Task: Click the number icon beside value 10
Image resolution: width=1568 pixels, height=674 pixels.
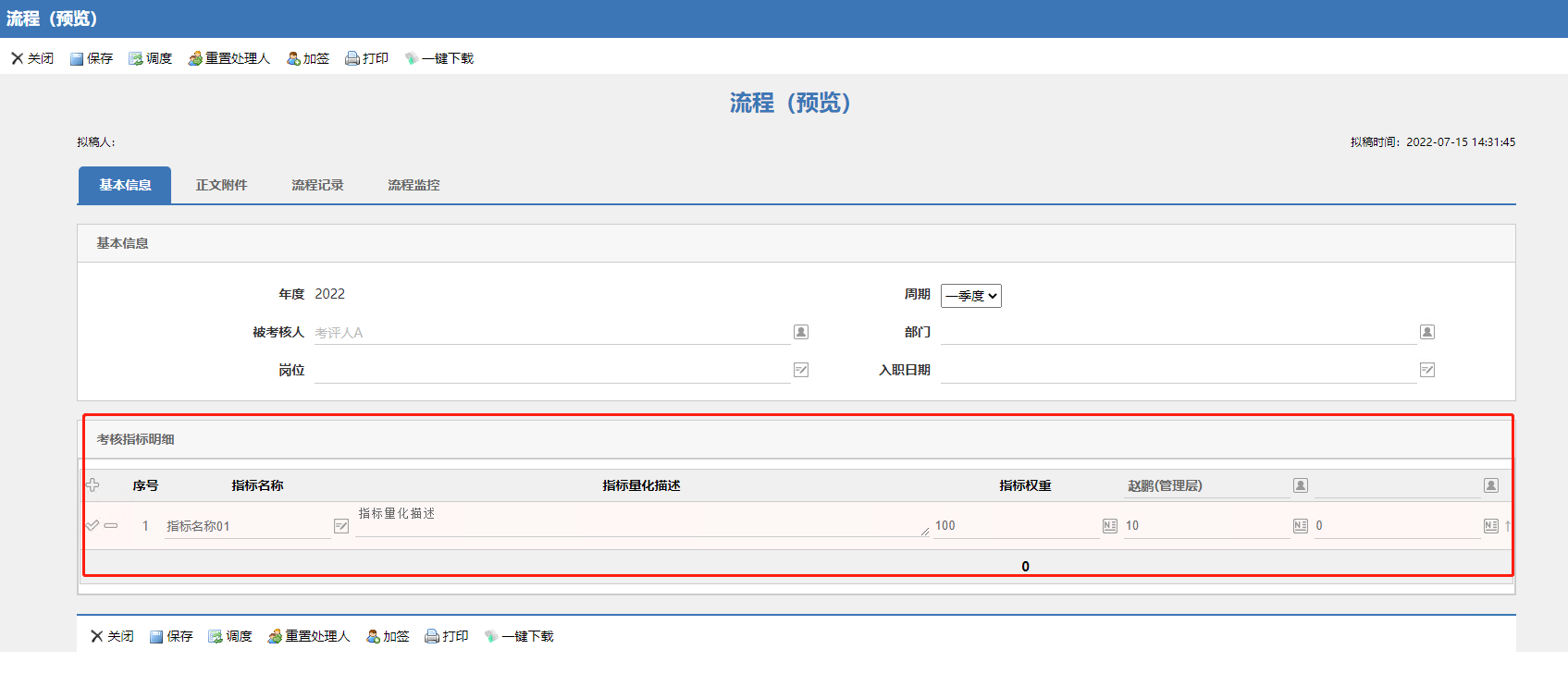Action: tap(1301, 526)
